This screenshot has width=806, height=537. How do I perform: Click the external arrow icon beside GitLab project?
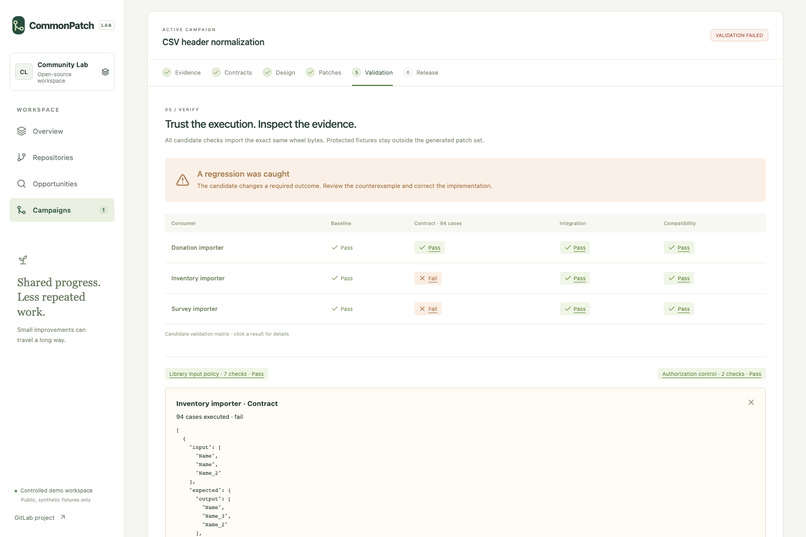coord(63,517)
